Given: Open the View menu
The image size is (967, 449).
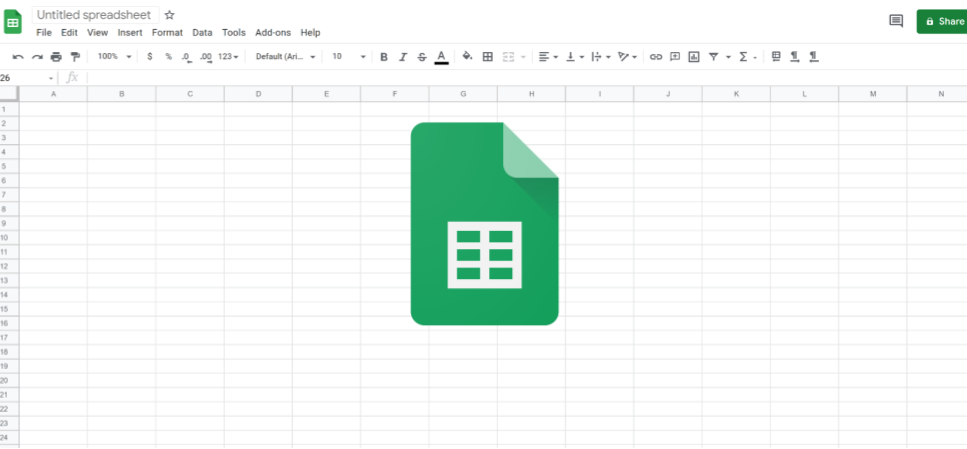Looking at the screenshot, I should point(97,33).
